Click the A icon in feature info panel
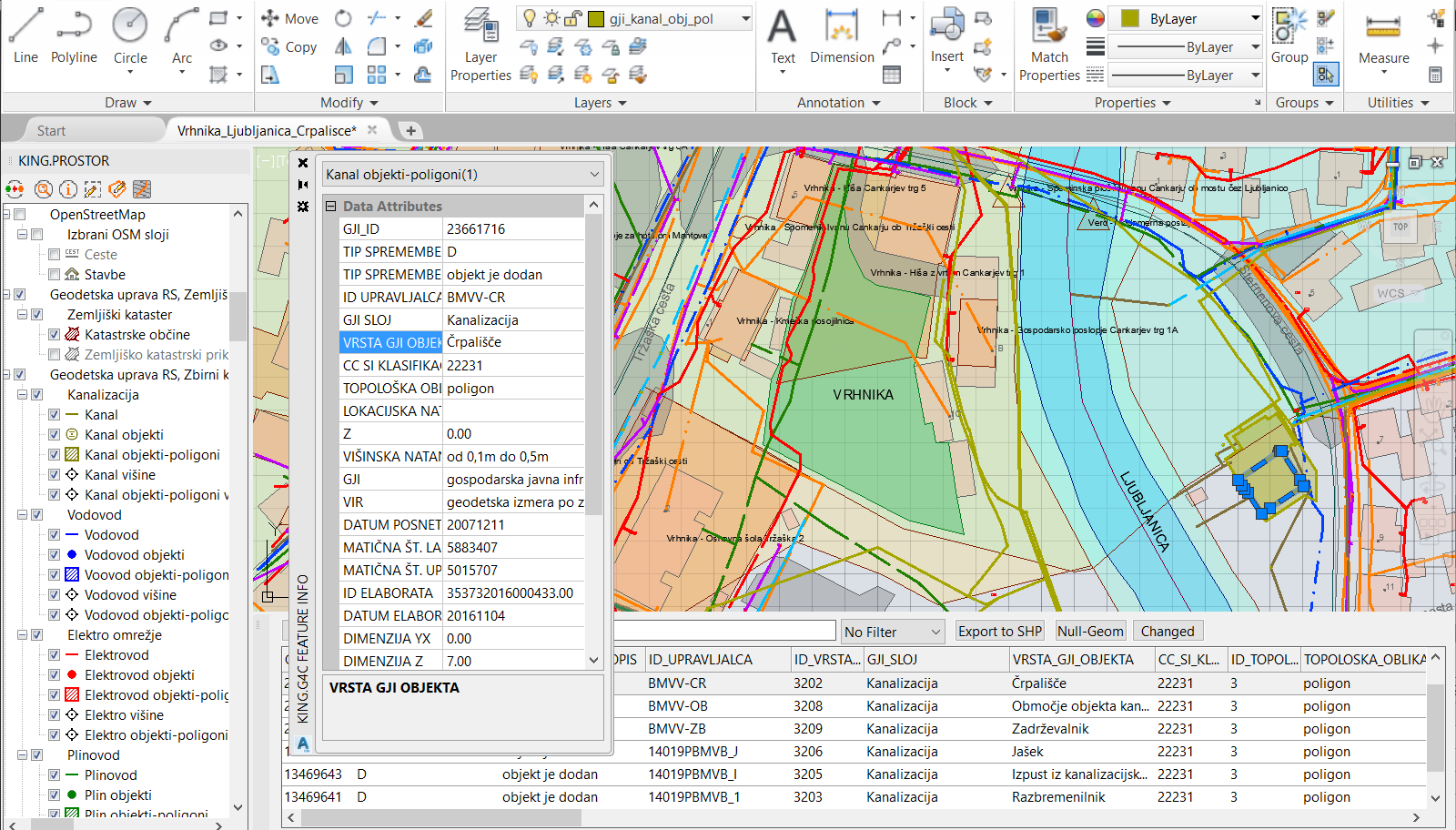1456x830 pixels. (303, 744)
